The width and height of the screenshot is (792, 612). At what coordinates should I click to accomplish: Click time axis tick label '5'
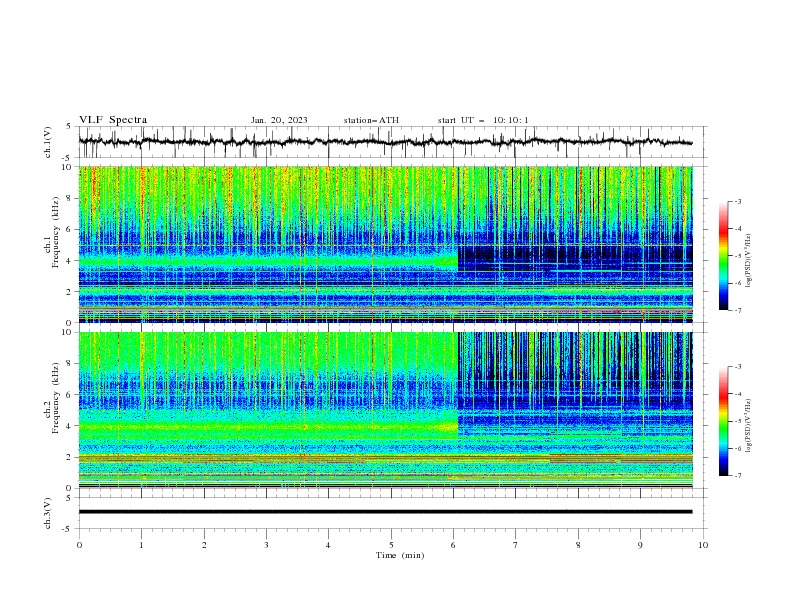(391, 545)
